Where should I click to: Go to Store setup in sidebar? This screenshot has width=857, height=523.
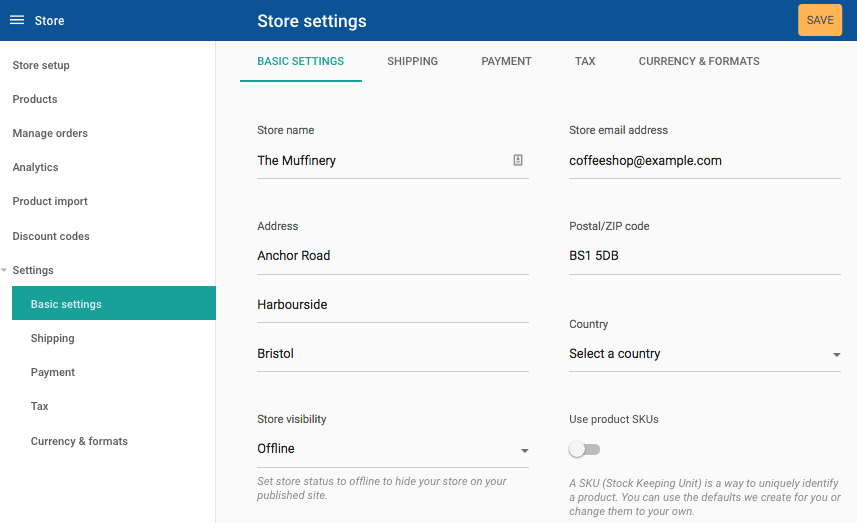pos(41,65)
